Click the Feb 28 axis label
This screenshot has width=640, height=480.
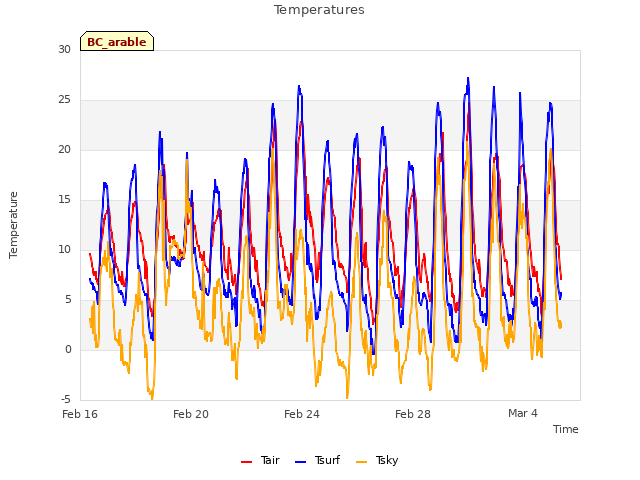[413, 414]
